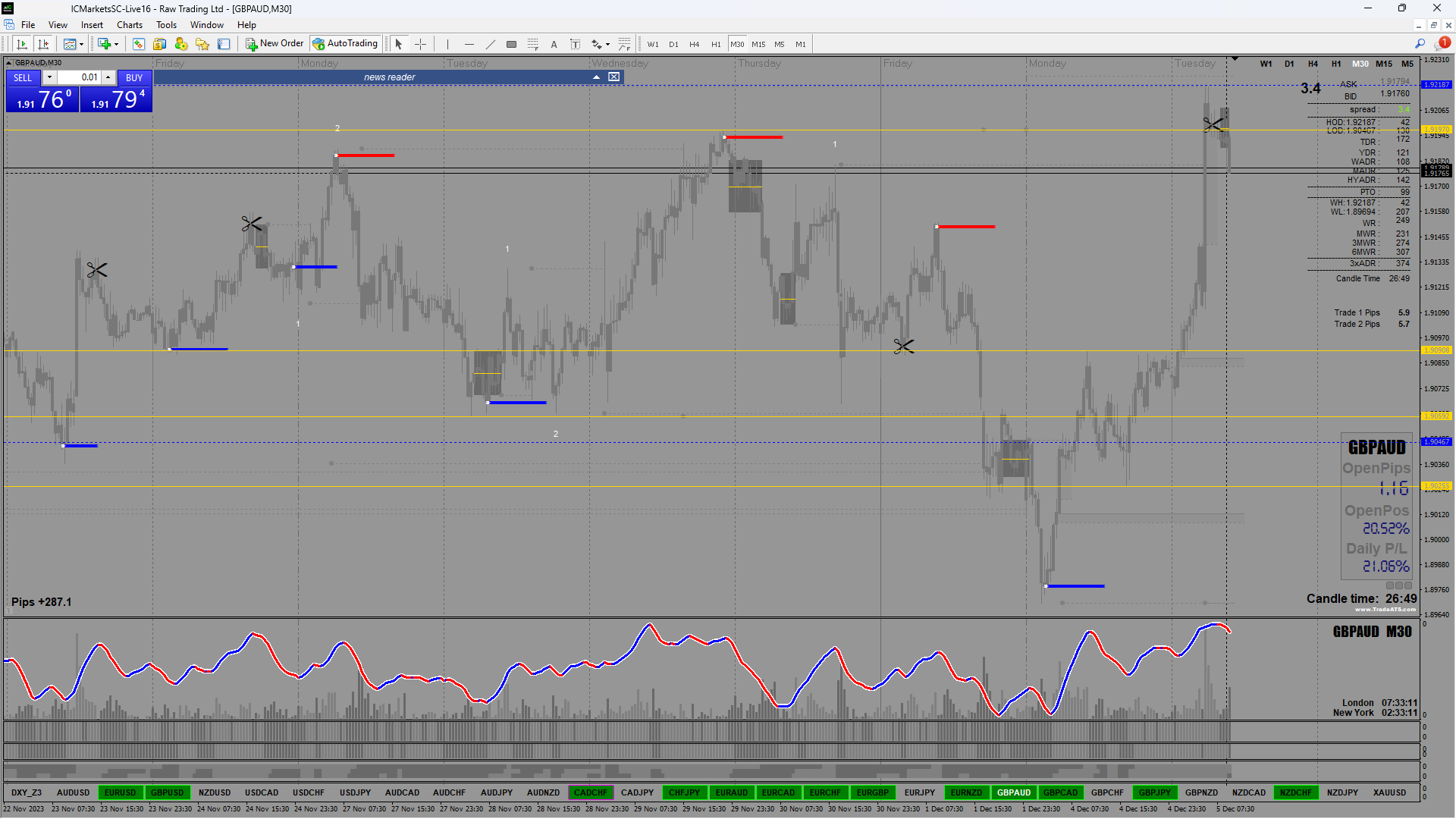The width and height of the screenshot is (1456, 819).
Task: Open lot size dropdown arrow
Action: (x=49, y=77)
